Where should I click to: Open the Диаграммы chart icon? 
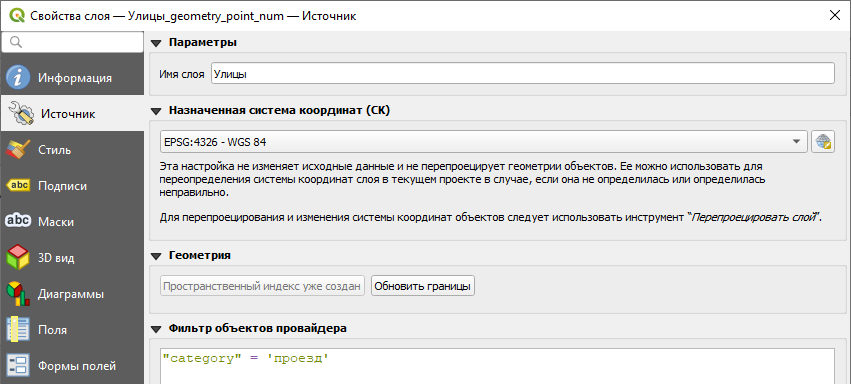[x=18, y=294]
